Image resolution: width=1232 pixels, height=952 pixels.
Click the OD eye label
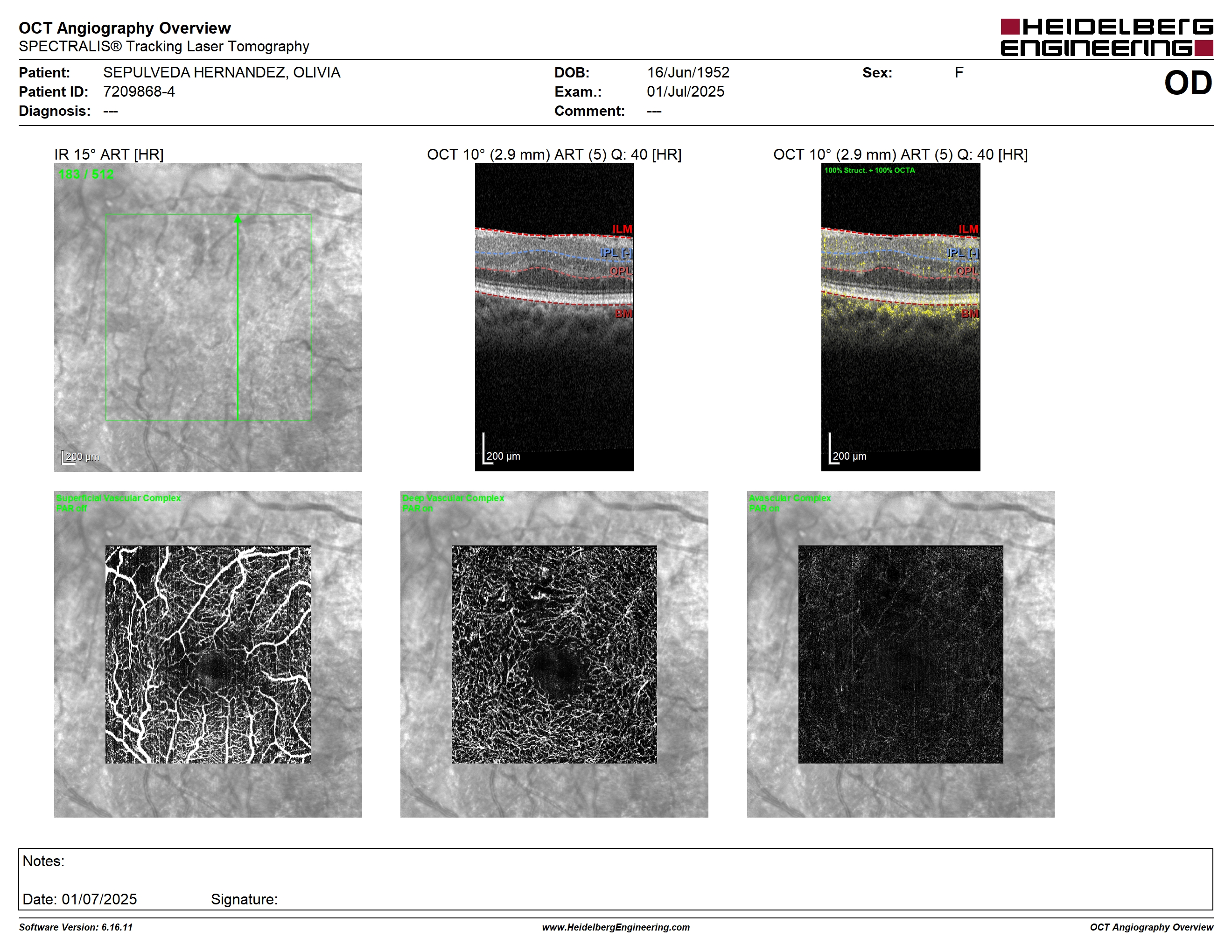tap(1188, 83)
